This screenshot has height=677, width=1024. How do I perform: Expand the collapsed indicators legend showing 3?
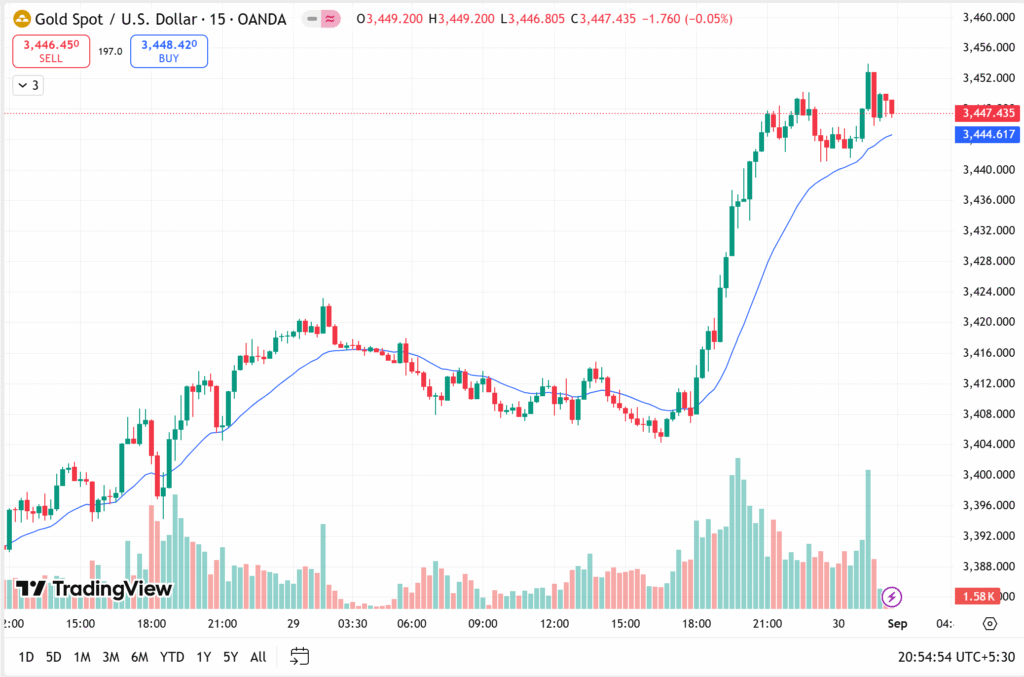click(x=27, y=86)
